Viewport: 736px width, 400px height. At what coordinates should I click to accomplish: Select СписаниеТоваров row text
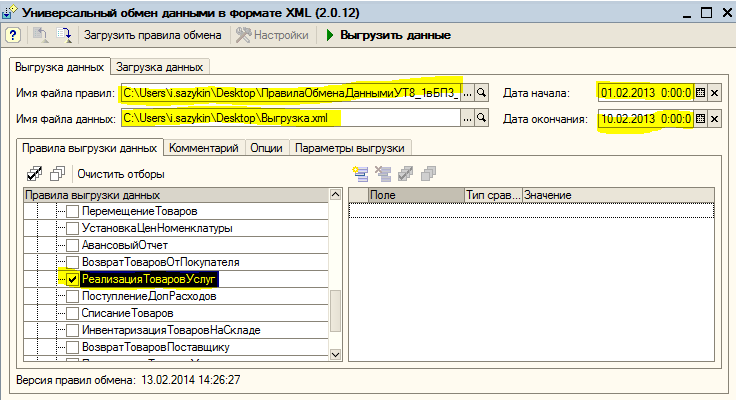click(128, 313)
